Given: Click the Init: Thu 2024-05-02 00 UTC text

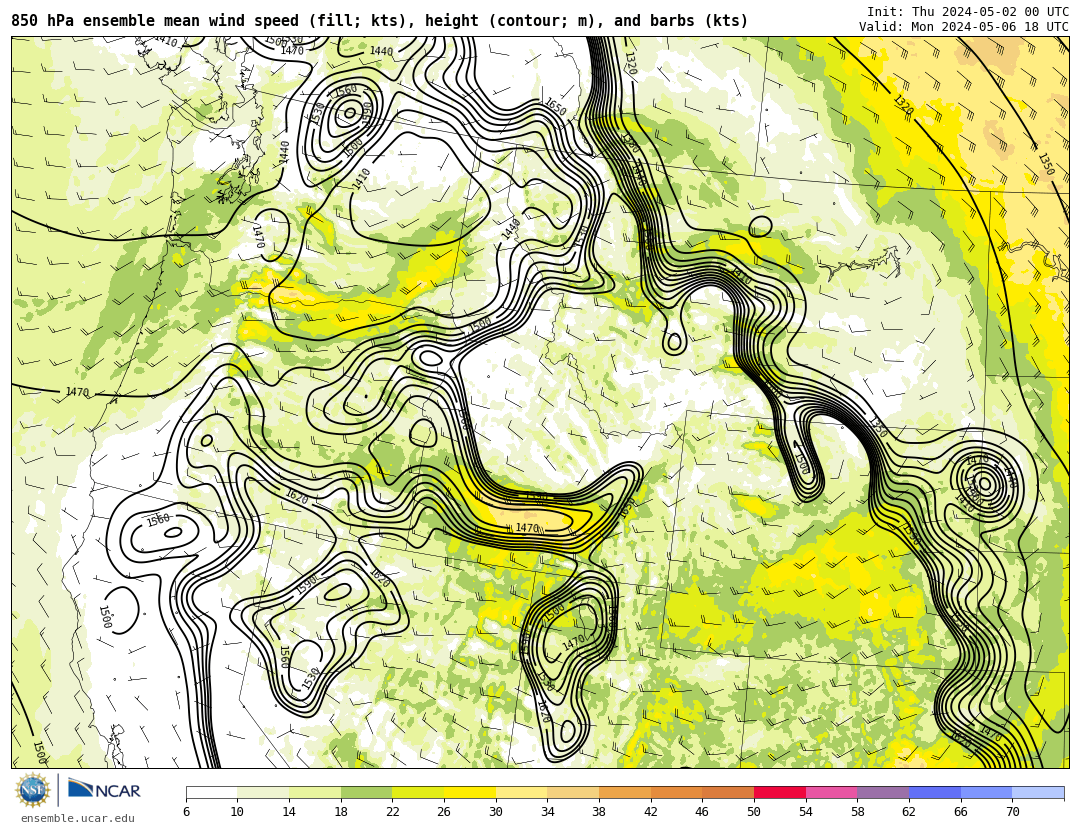Looking at the screenshot, I should tap(968, 12).
